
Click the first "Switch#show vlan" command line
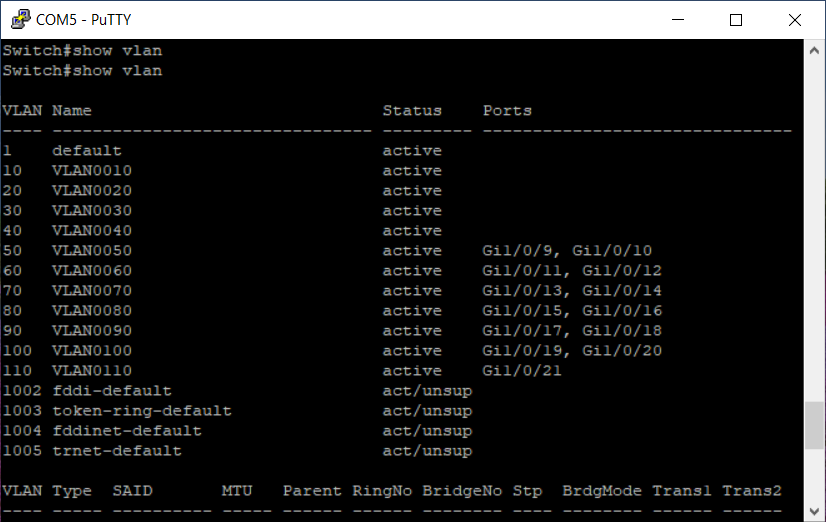tap(82, 51)
